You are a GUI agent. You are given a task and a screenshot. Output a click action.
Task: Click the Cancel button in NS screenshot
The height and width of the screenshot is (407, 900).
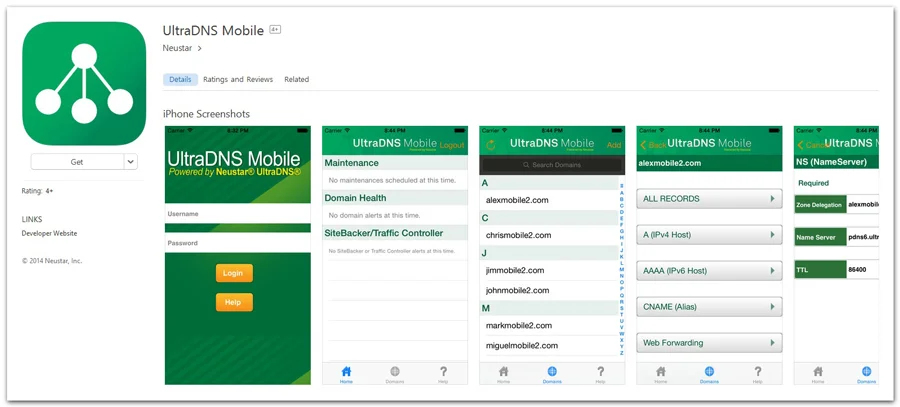(x=811, y=145)
